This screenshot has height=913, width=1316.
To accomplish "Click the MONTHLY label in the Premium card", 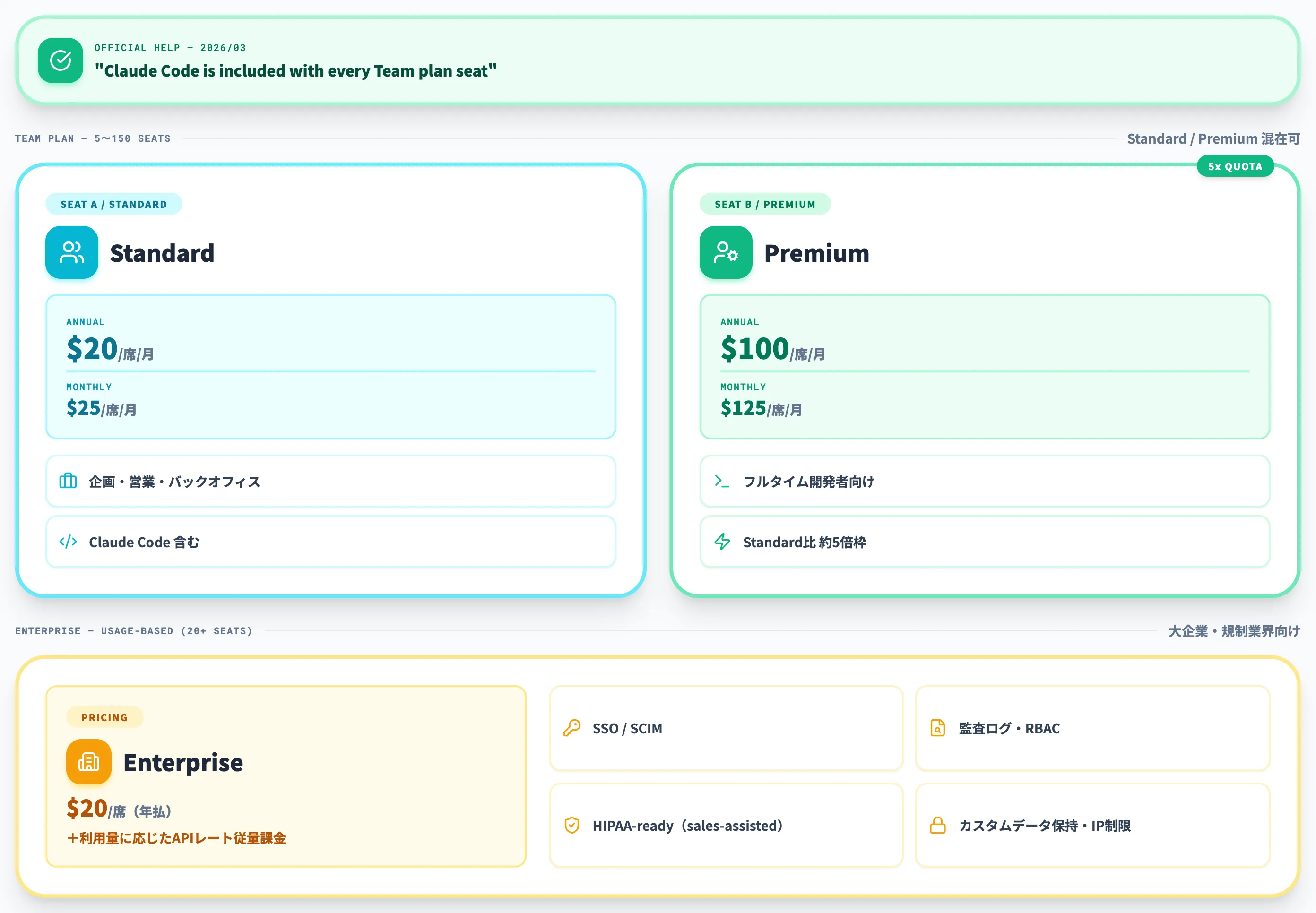I will coord(743,388).
